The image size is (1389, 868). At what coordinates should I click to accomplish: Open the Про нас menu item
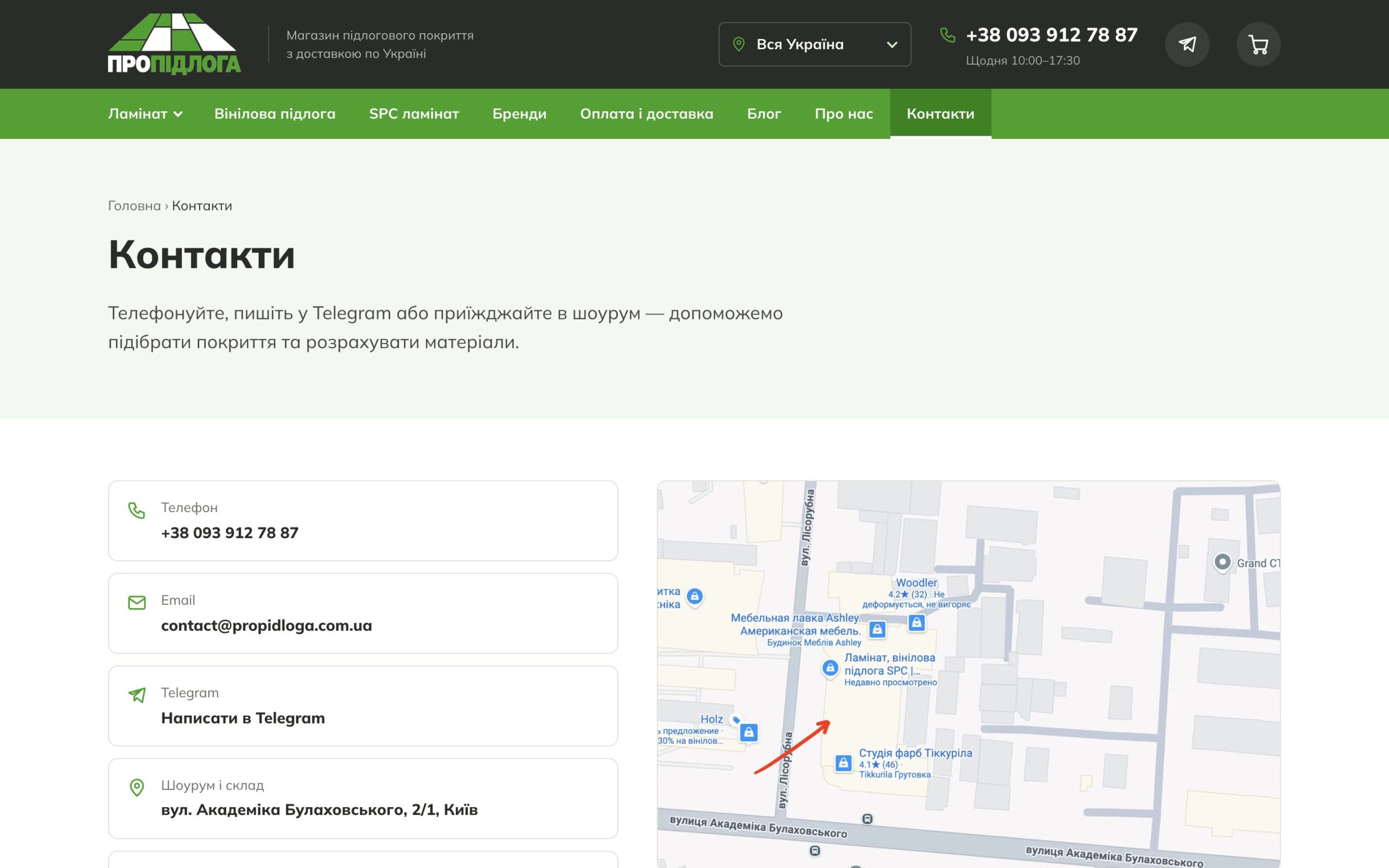[844, 114]
